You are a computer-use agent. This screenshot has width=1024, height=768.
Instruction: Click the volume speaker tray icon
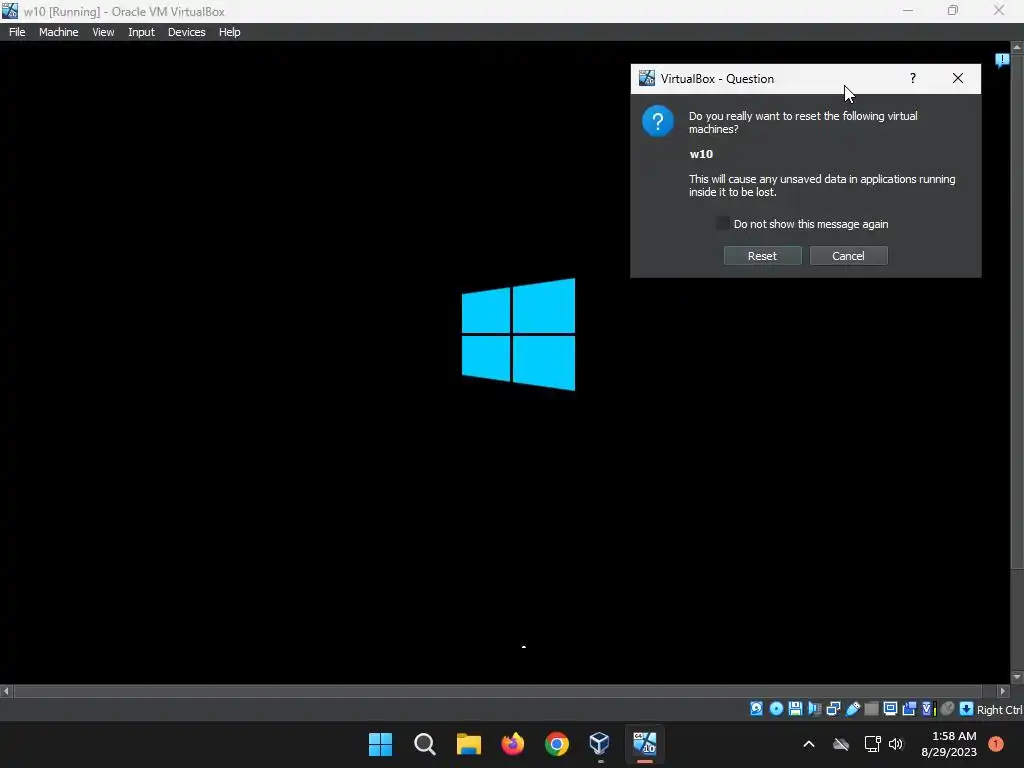tap(896, 744)
